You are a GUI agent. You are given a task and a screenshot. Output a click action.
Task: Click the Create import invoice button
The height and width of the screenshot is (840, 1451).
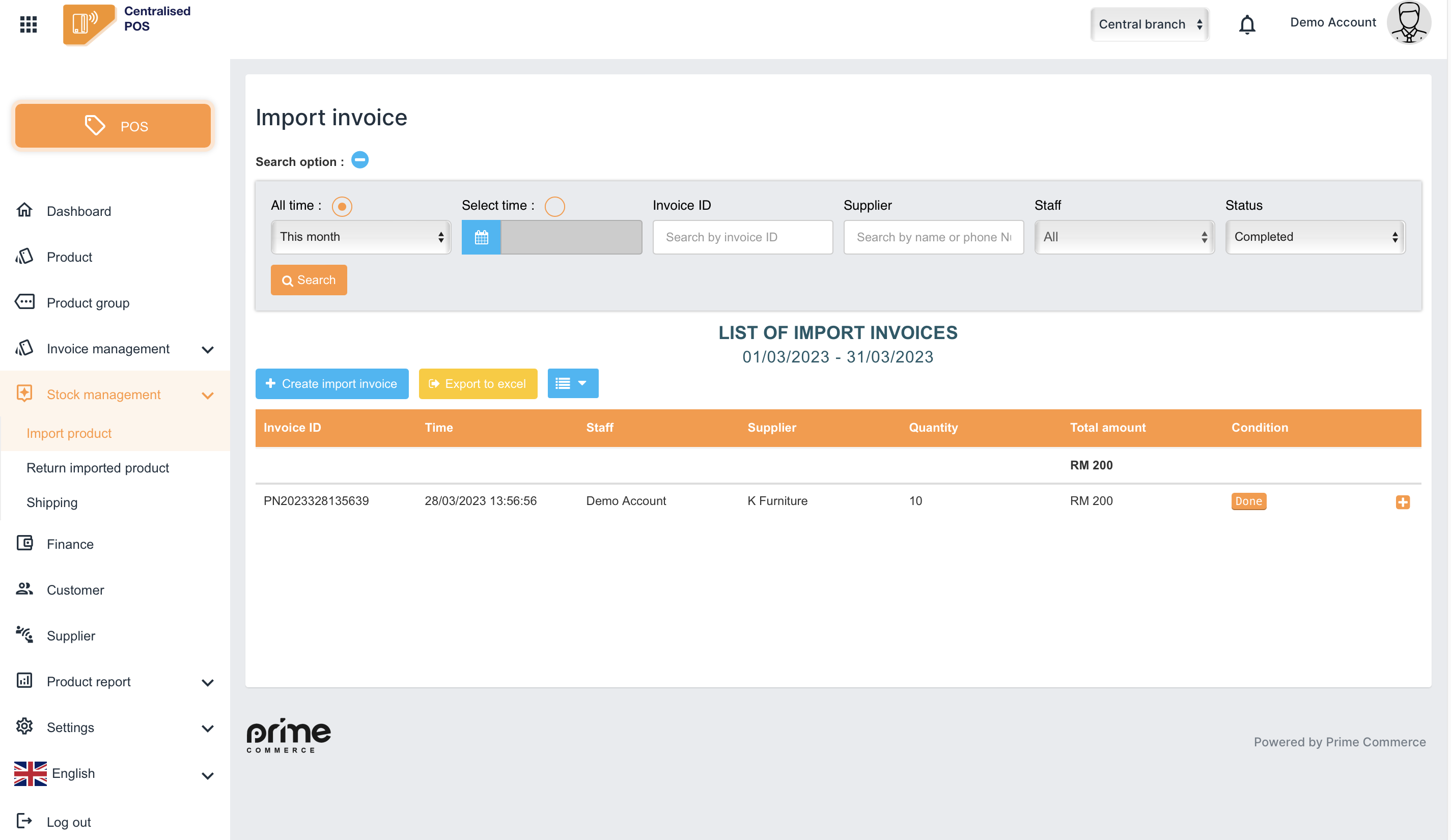331,383
